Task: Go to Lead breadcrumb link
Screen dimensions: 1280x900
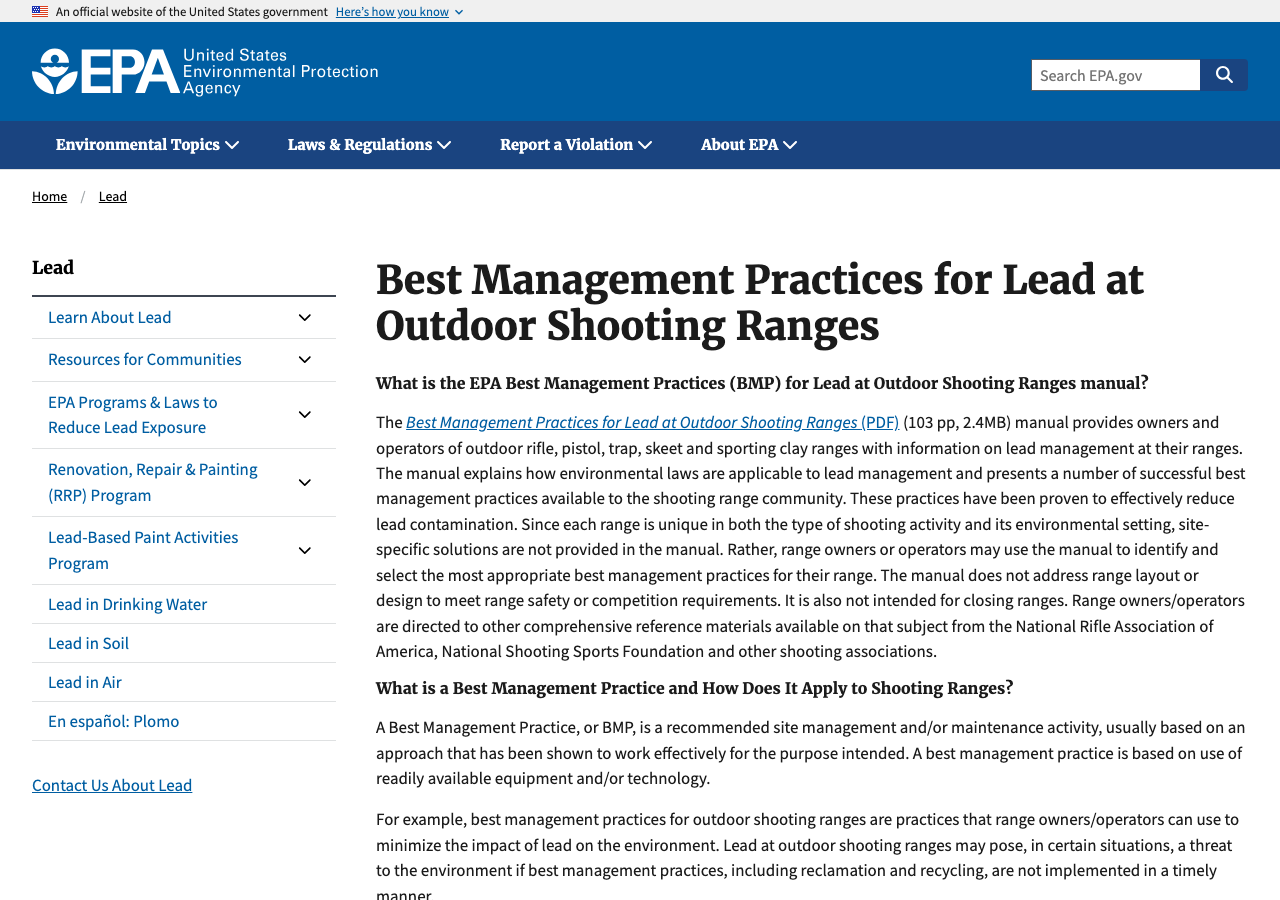Action: pyautogui.click(x=113, y=196)
